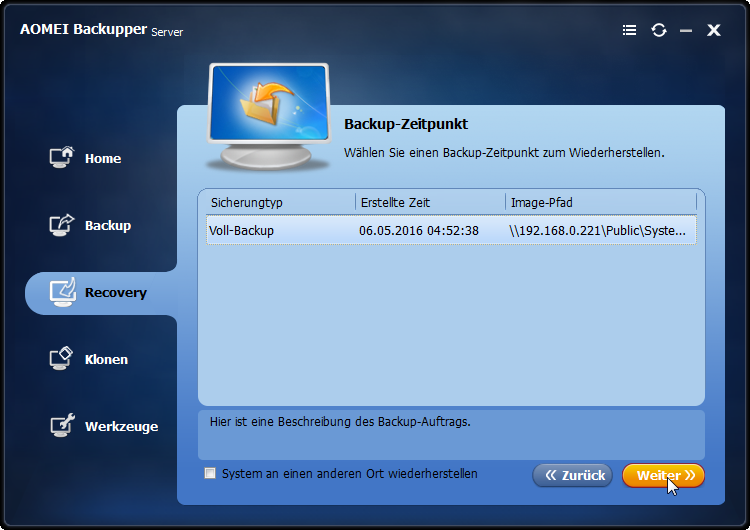Image resolution: width=750 pixels, height=530 pixels.
Task: Sort by Image-Pfad column header
Action: click(x=601, y=202)
